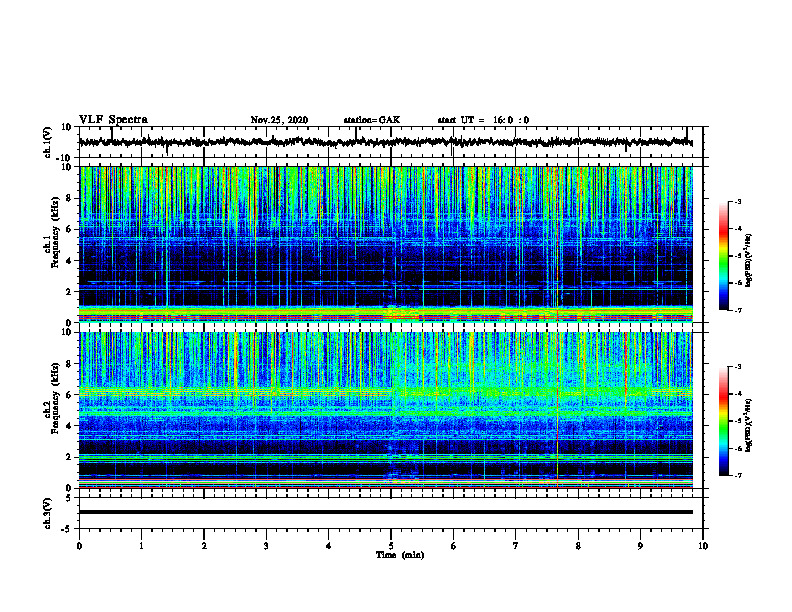Click the "-7" label on ch.2 colorbar
The width and height of the screenshot is (792, 612).
click(738, 475)
